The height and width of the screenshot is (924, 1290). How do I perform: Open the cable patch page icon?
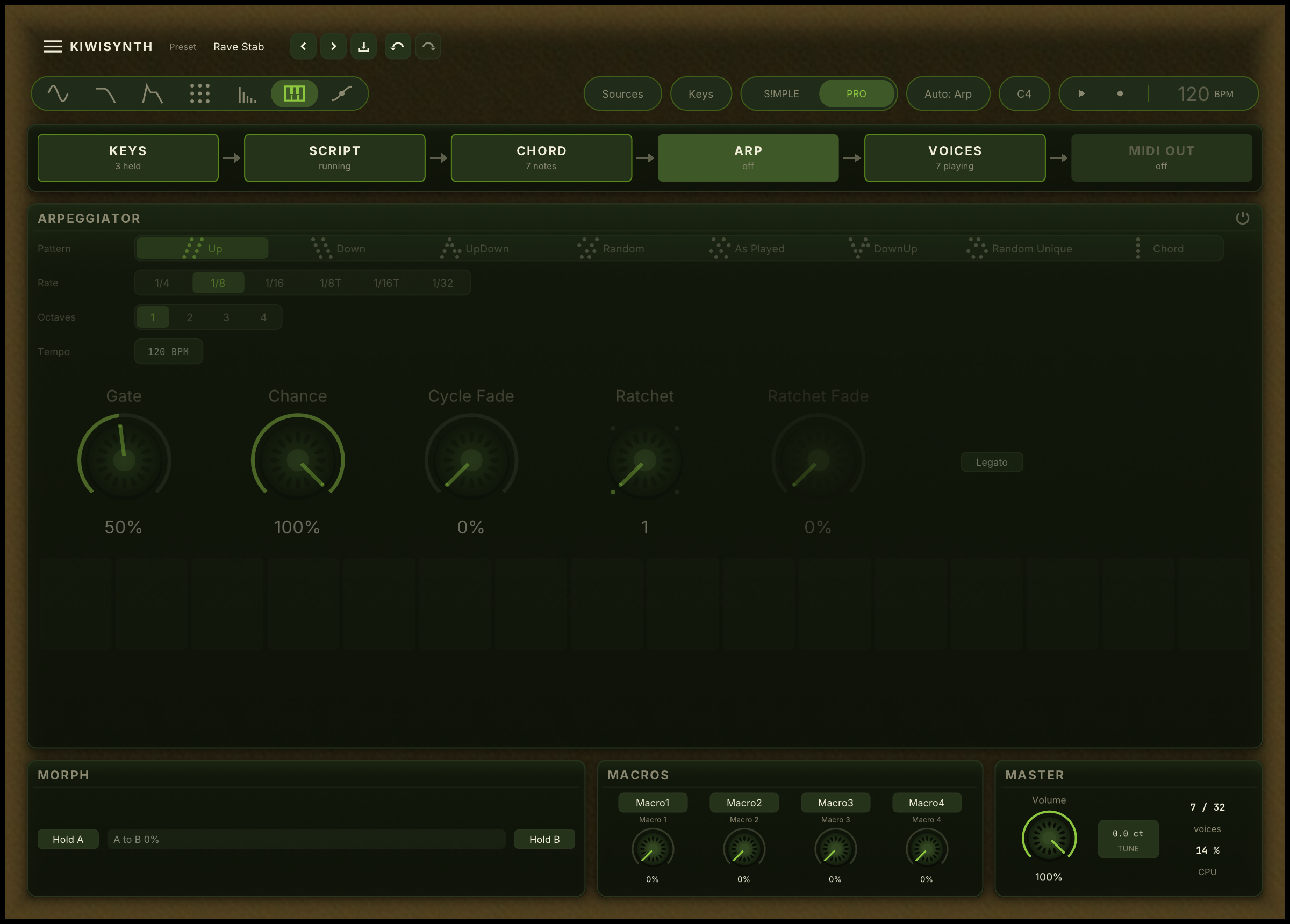click(341, 93)
